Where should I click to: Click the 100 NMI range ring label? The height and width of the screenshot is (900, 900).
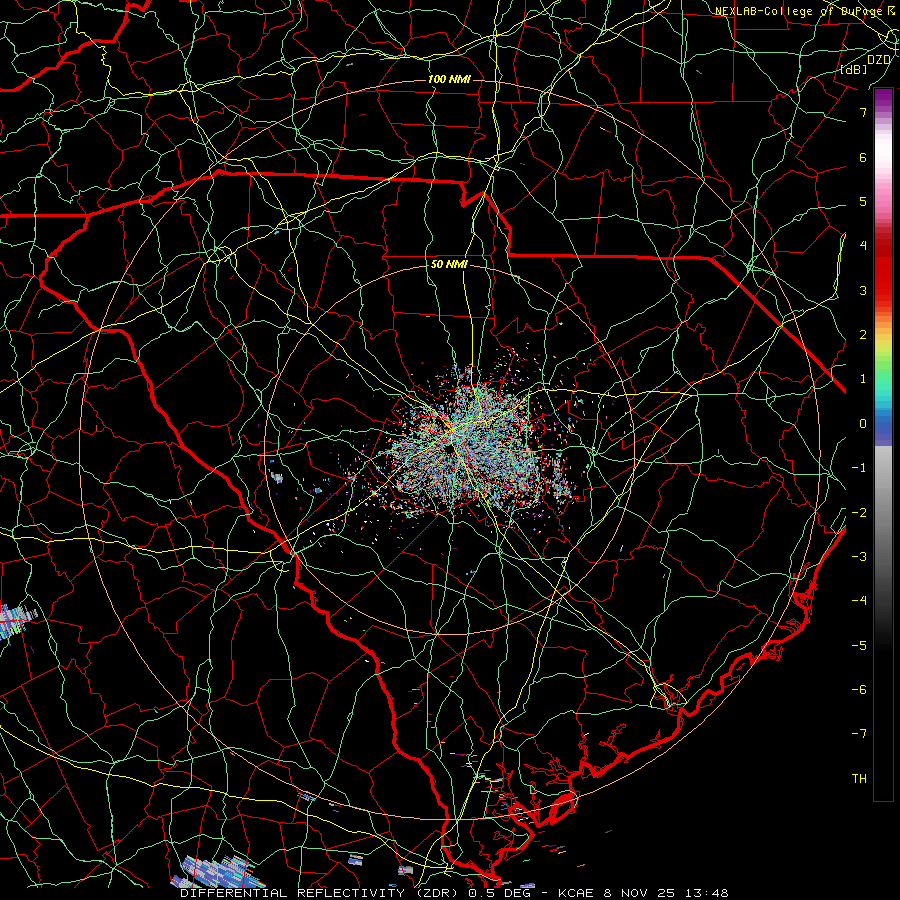coord(449,79)
